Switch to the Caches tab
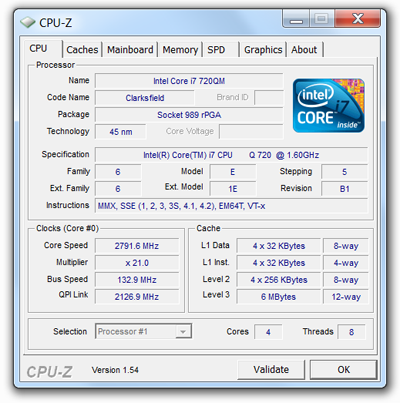 click(82, 50)
